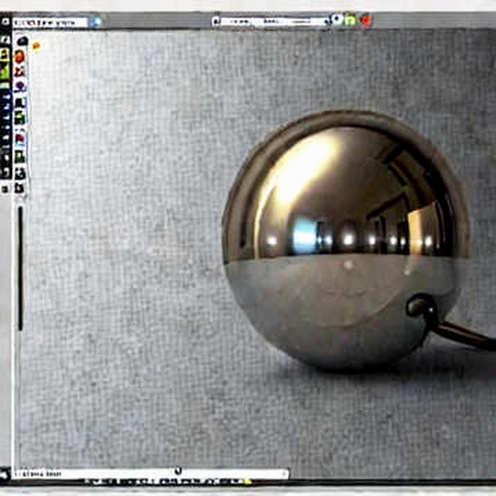Screen dimensions: 496x496
Task: Select the purple circle tool icon
Action: click(x=21, y=87)
